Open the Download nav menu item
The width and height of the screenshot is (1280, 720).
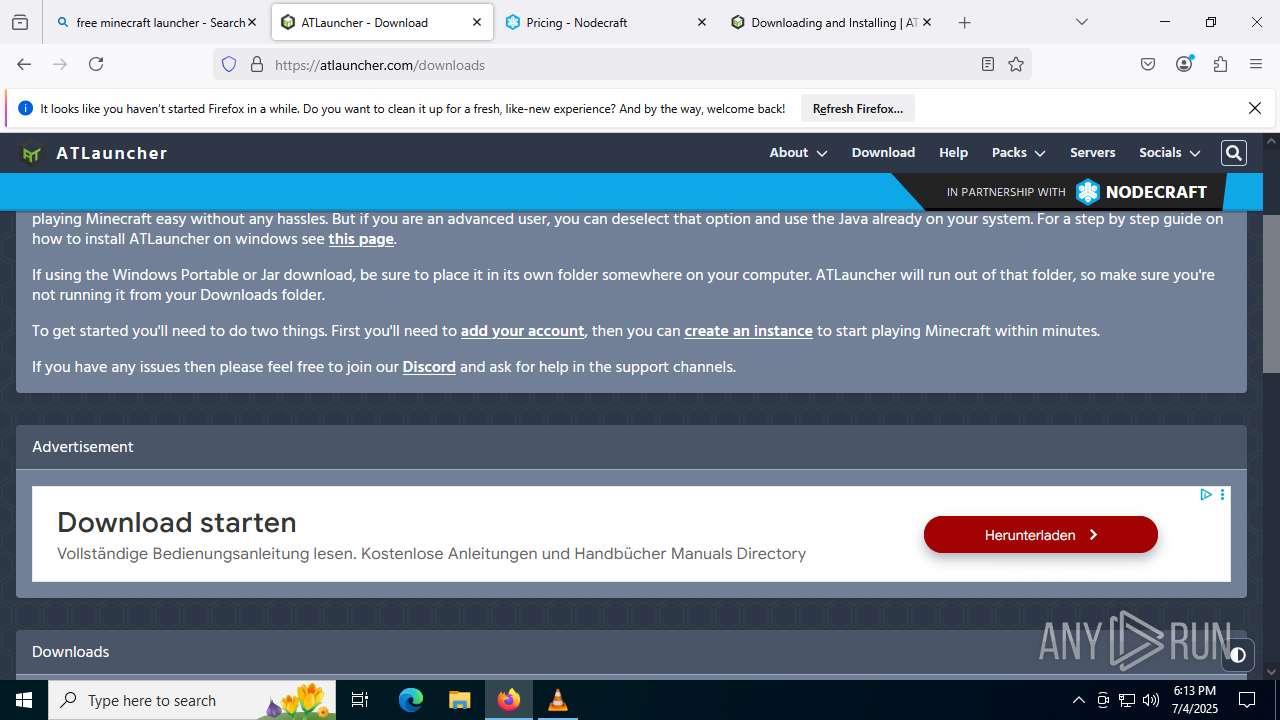click(x=883, y=153)
